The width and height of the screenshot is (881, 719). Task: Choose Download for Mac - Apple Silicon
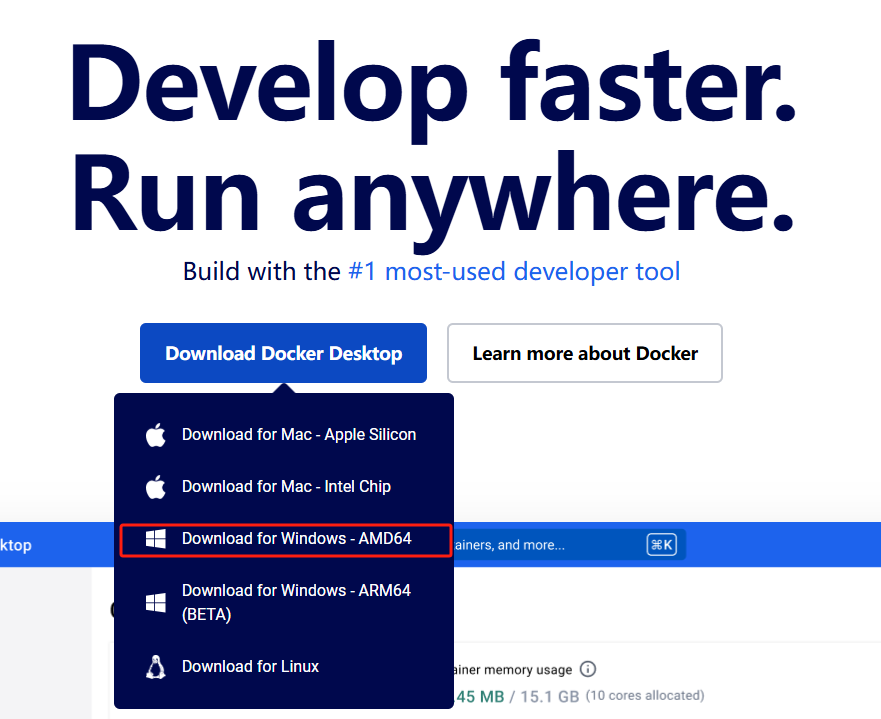point(284,435)
